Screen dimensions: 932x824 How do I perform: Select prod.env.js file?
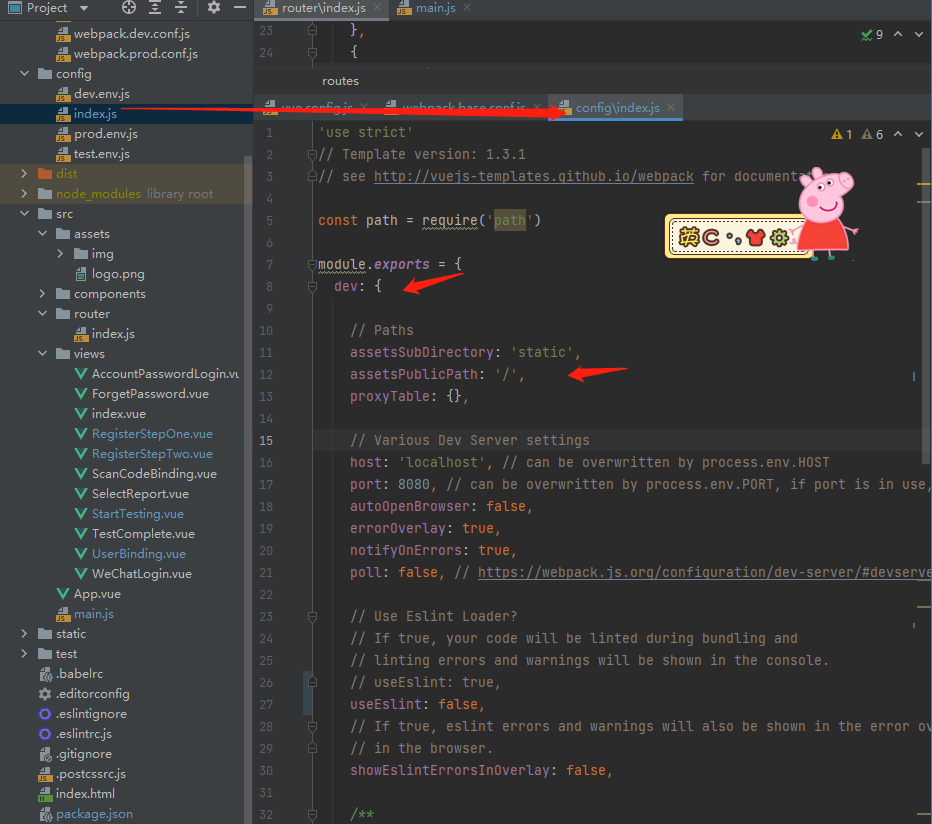click(x=106, y=134)
